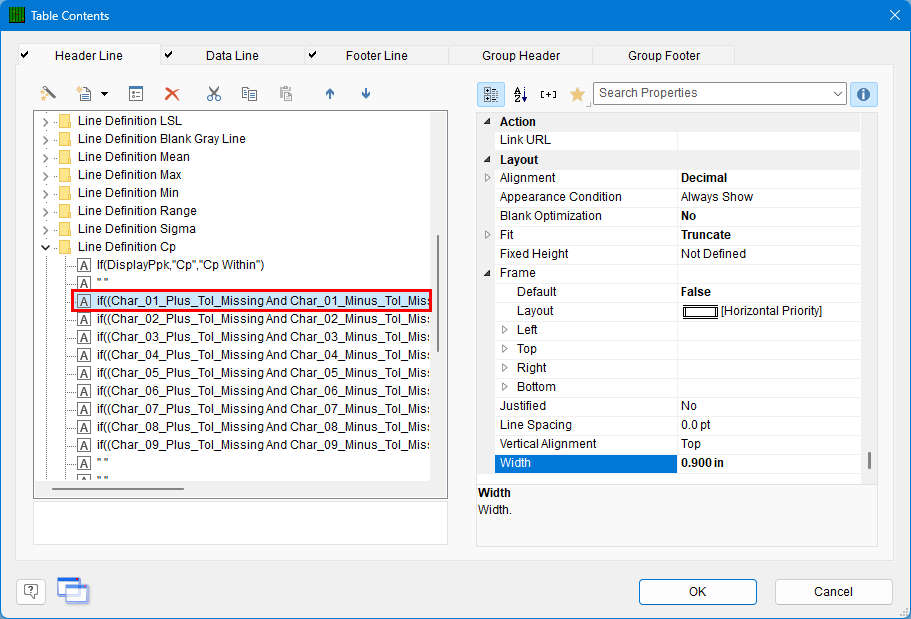Click text icon of Char_05 row
Image resolution: width=911 pixels, height=619 pixels.
point(84,374)
